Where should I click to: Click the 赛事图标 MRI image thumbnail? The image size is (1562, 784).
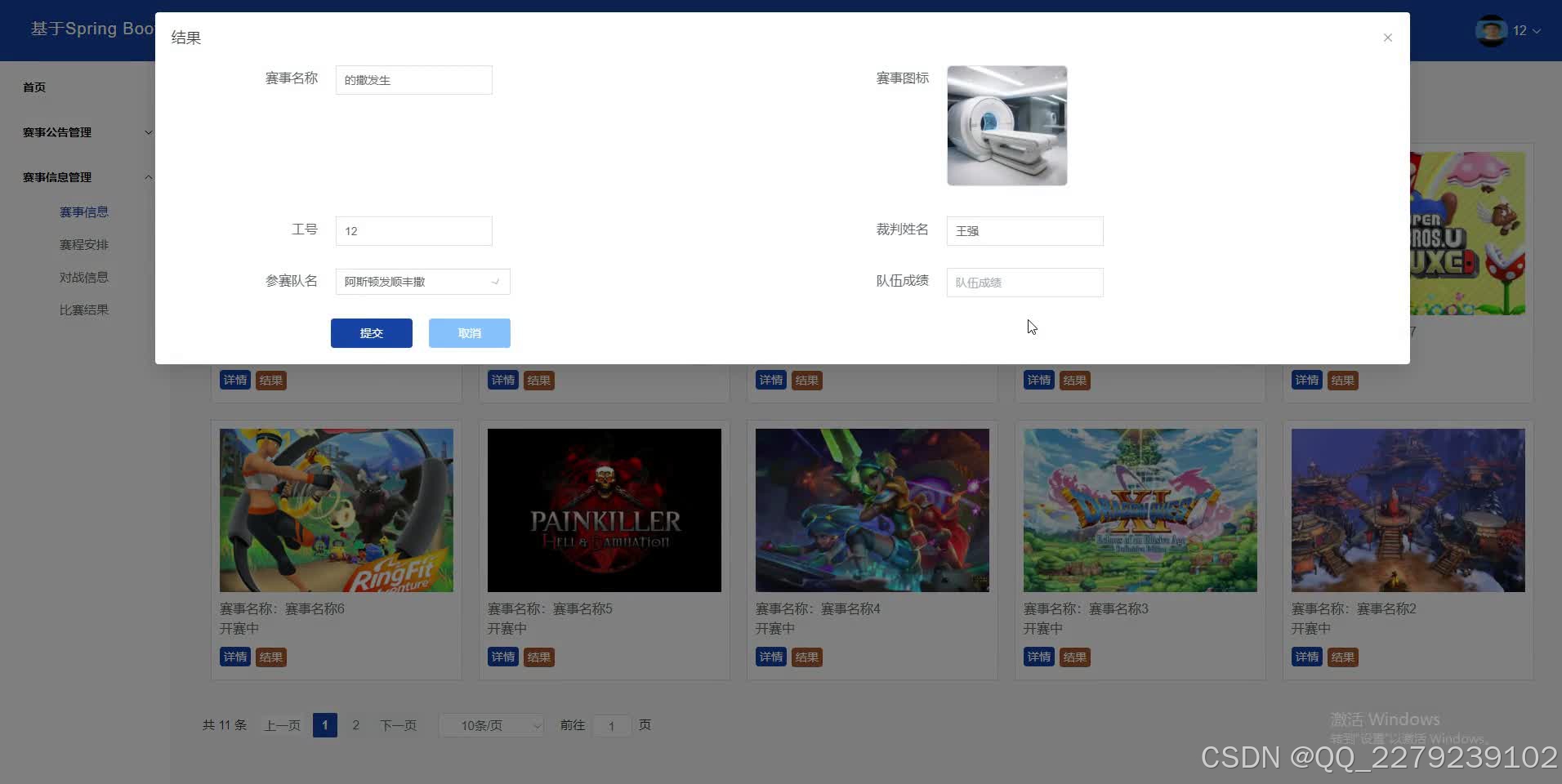(x=1006, y=126)
